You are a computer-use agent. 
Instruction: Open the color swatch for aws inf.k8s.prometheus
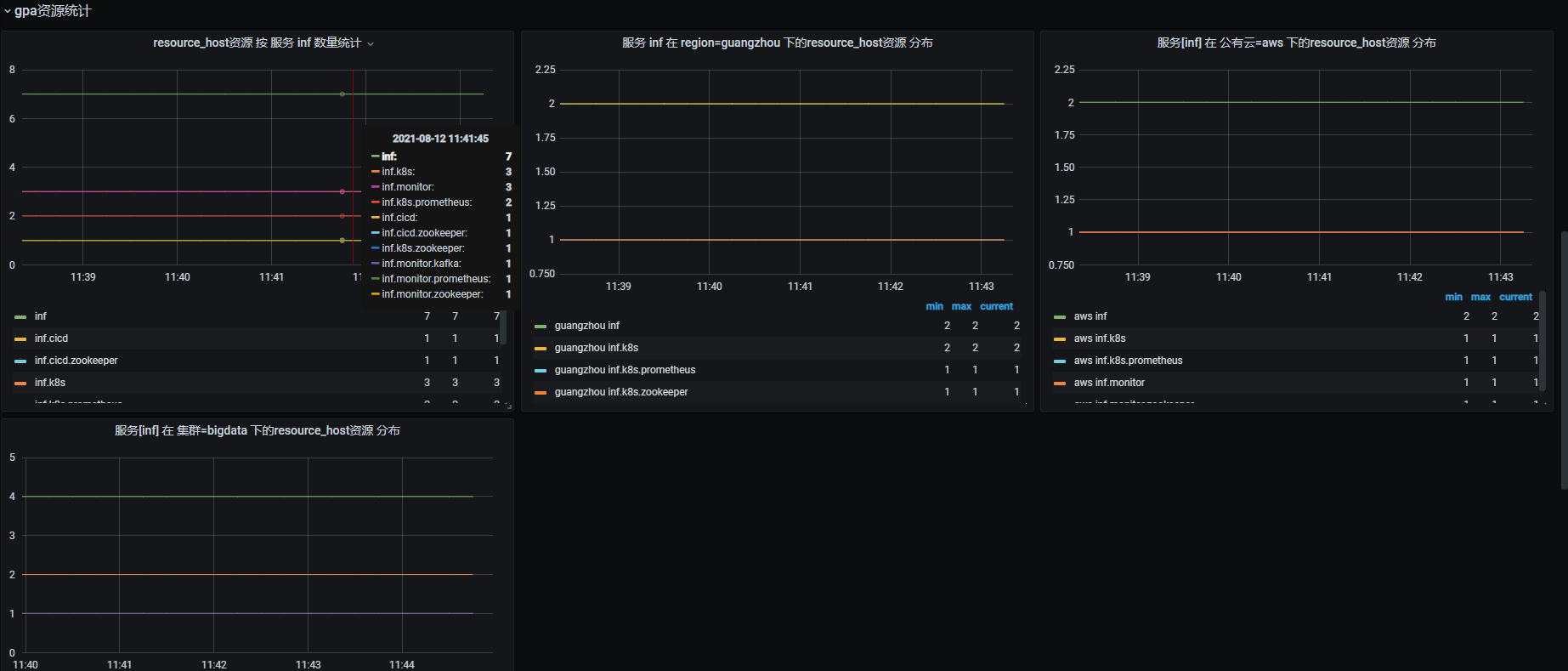tap(1060, 361)
